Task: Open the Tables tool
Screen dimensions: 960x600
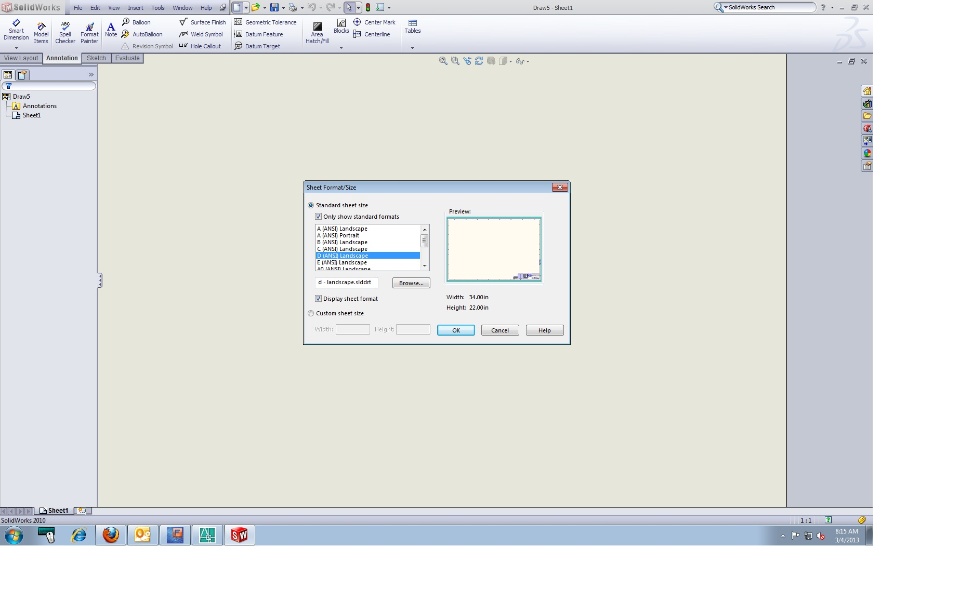Action: [413, 26]
